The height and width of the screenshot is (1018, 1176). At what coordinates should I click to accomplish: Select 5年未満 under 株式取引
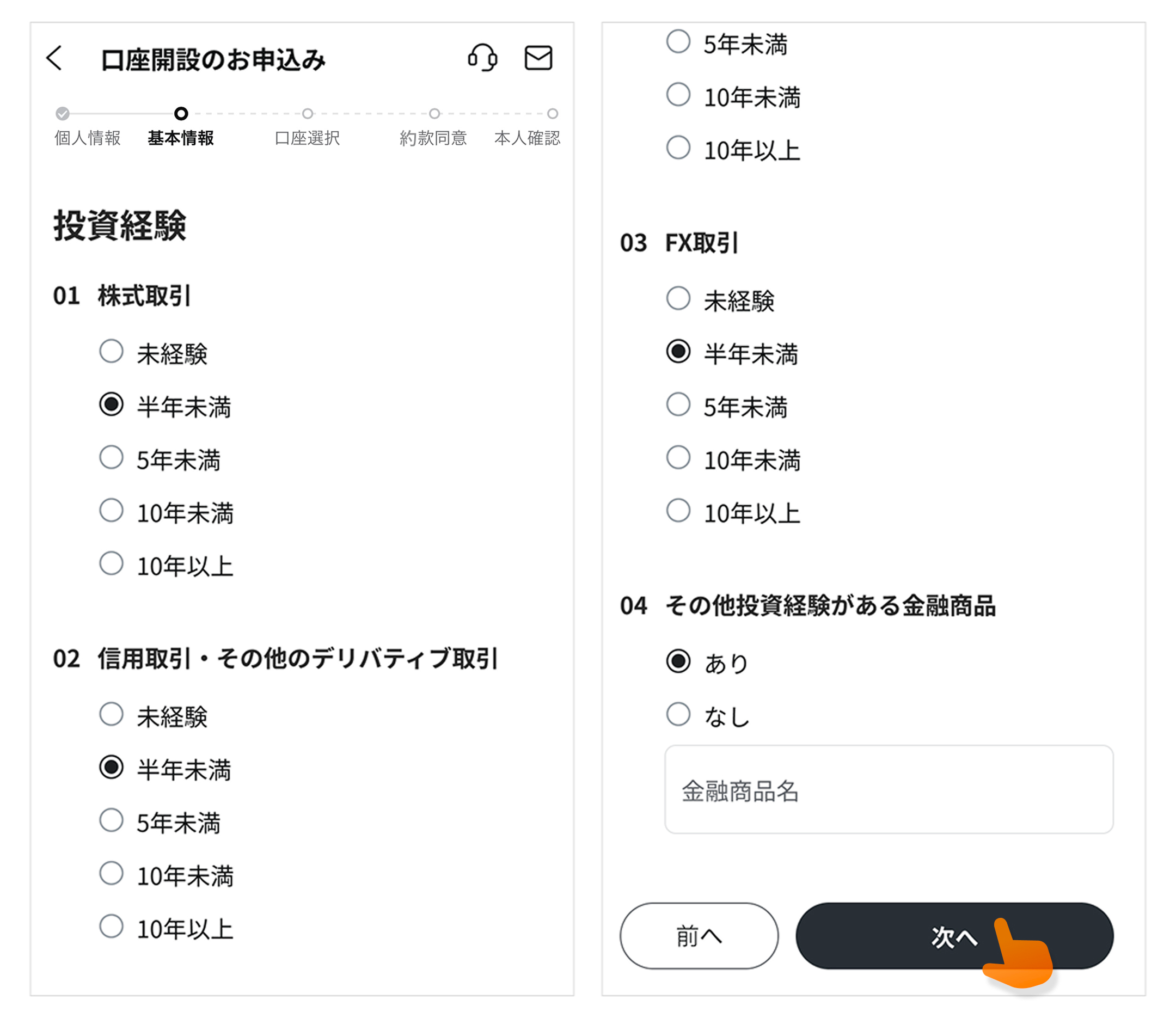112,458
